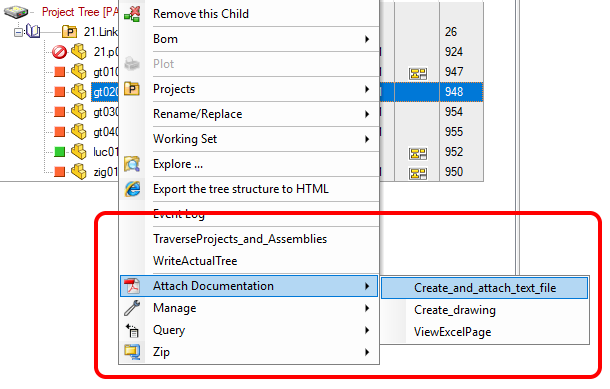The width and height of the screenshot is (610, 389).
Task: Click the value 924 cell
Action: click(x=461, y=52)
